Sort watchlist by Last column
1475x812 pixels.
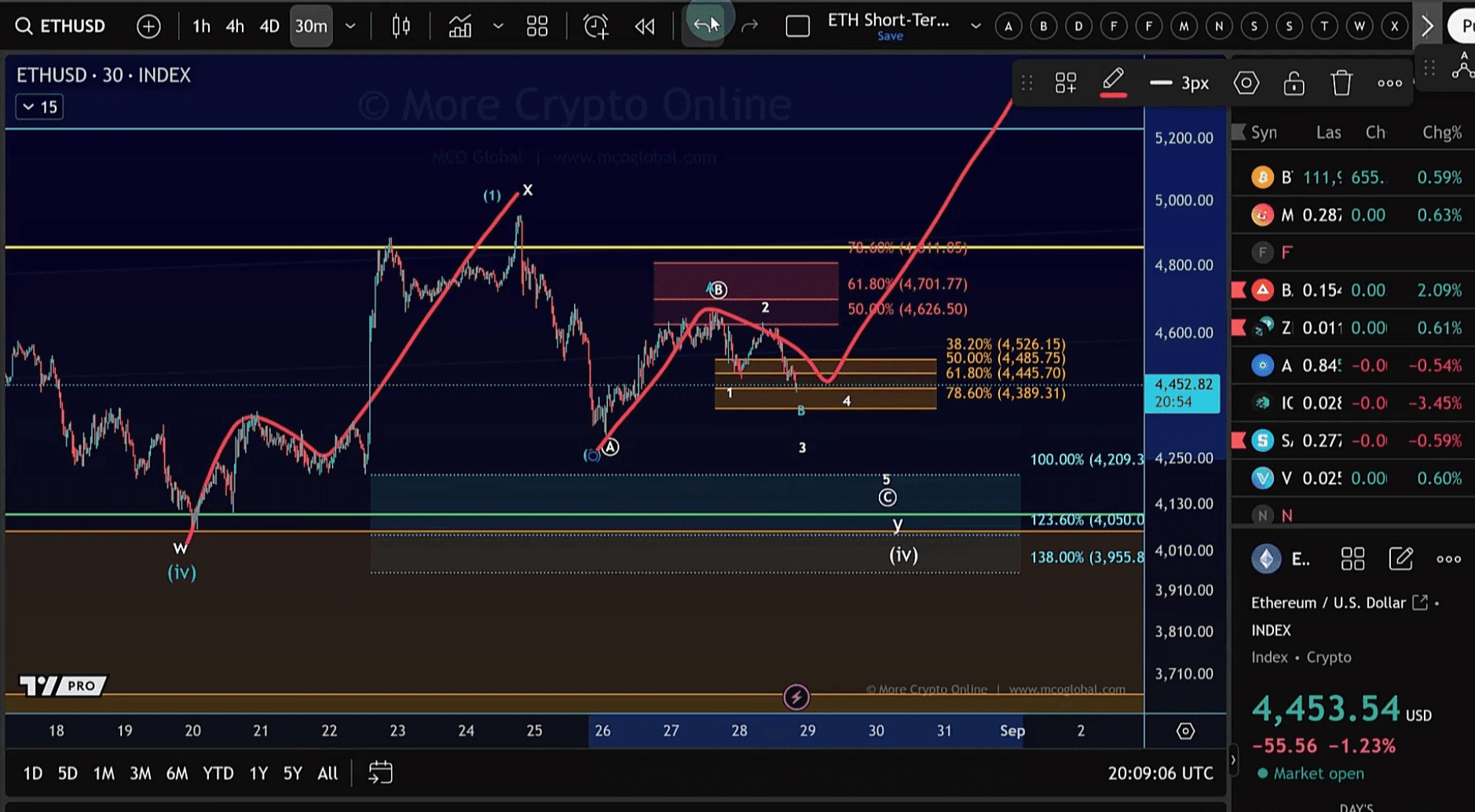pos(1328,133)
